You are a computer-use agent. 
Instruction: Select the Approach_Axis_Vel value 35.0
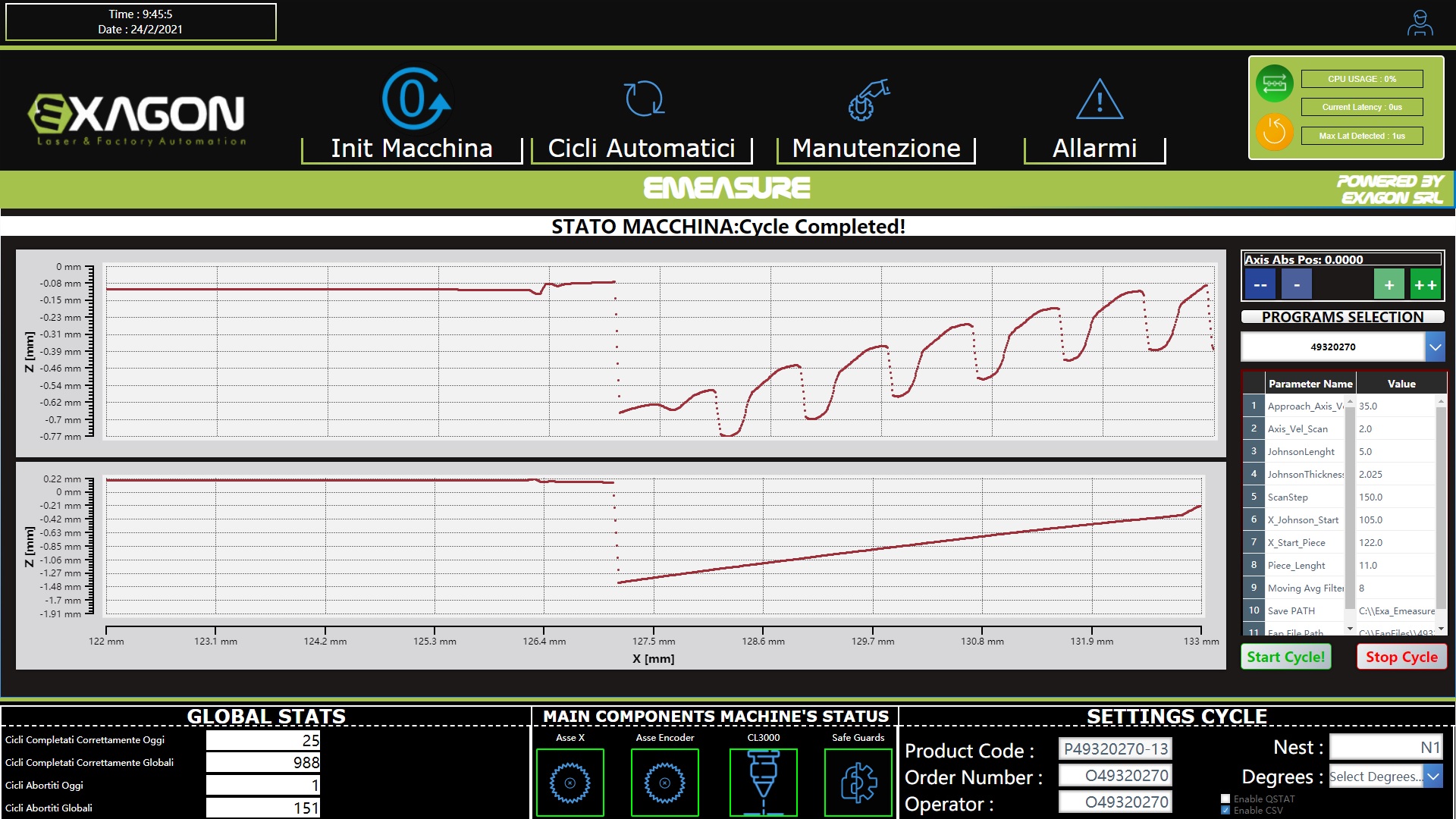pos(1395,406)
